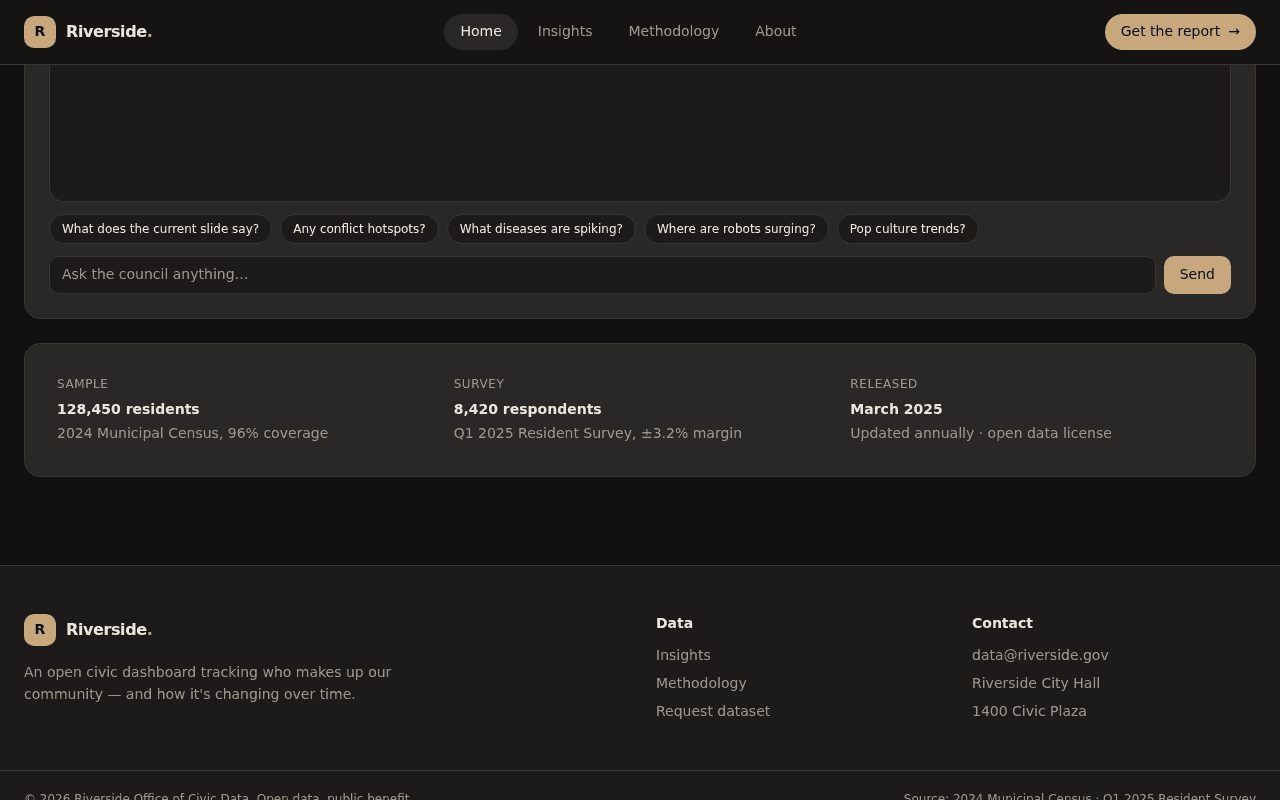Viewport: 1280px width, 800px height.
Task: Click the Riverside brand name in header
Action: pos(109,32)
